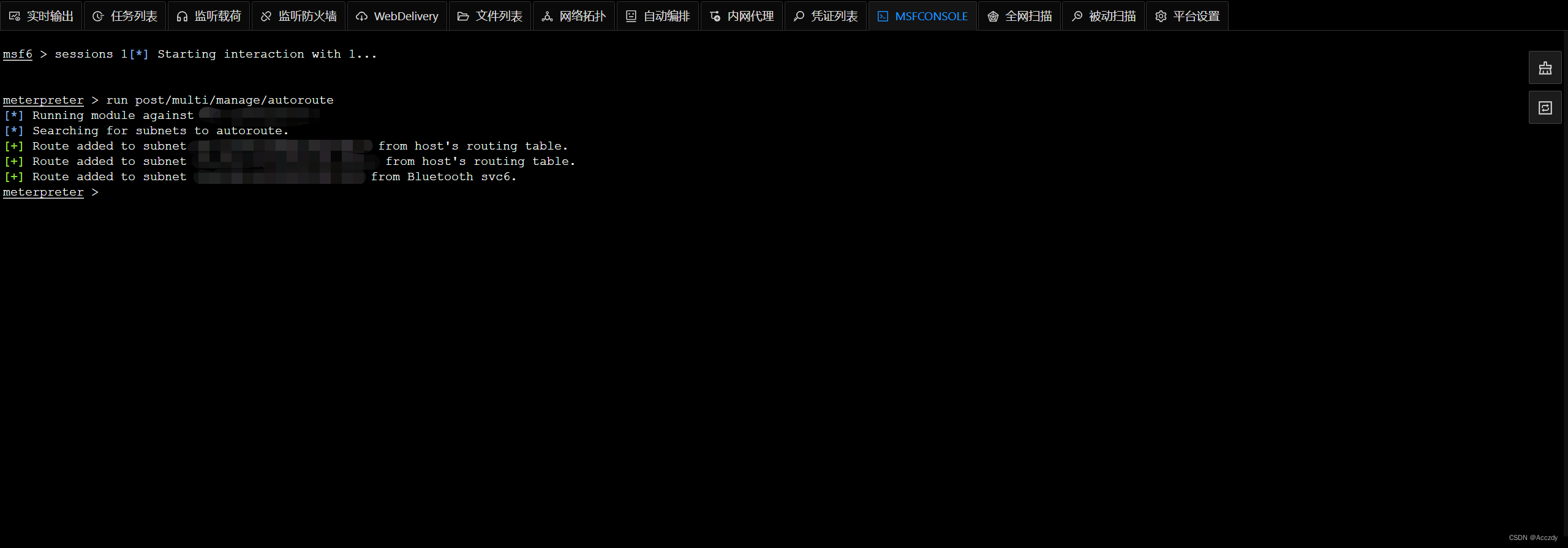Open the 内网代理 tab

pos(742,16)
